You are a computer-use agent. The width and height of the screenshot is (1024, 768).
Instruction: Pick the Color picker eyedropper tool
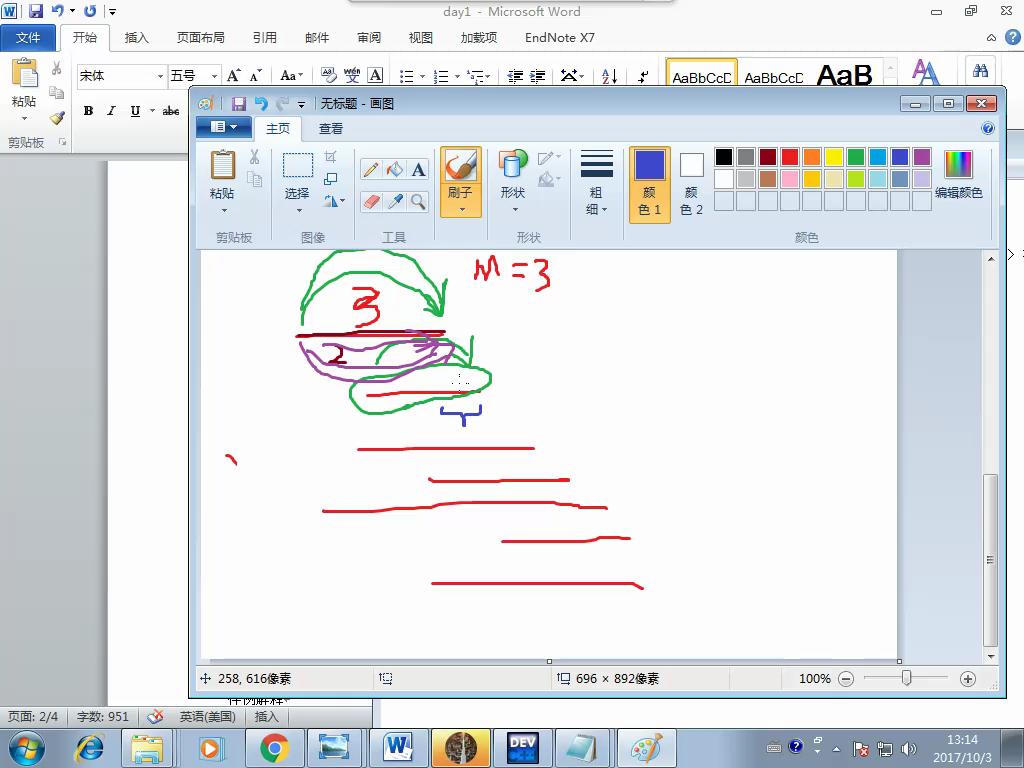coord(395,202)
